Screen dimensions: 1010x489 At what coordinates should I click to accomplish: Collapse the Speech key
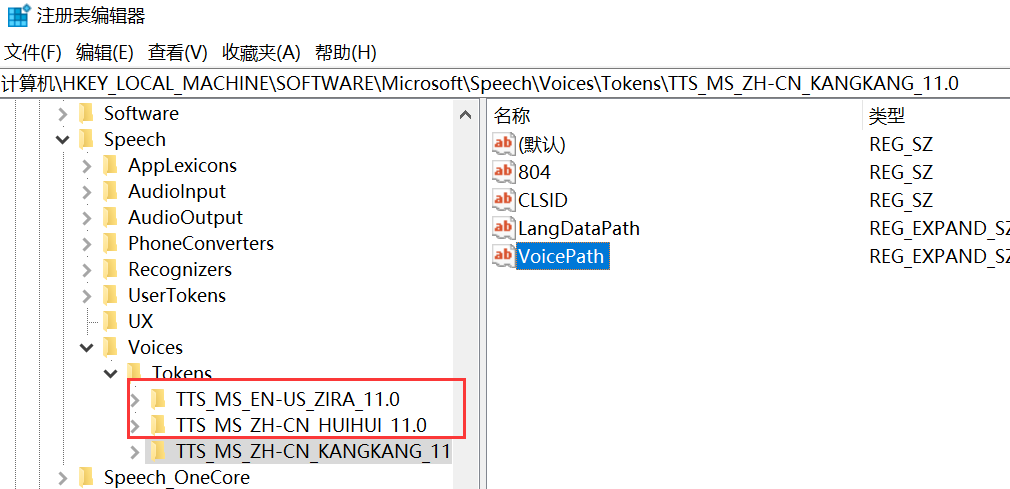[x=62, y=140]
